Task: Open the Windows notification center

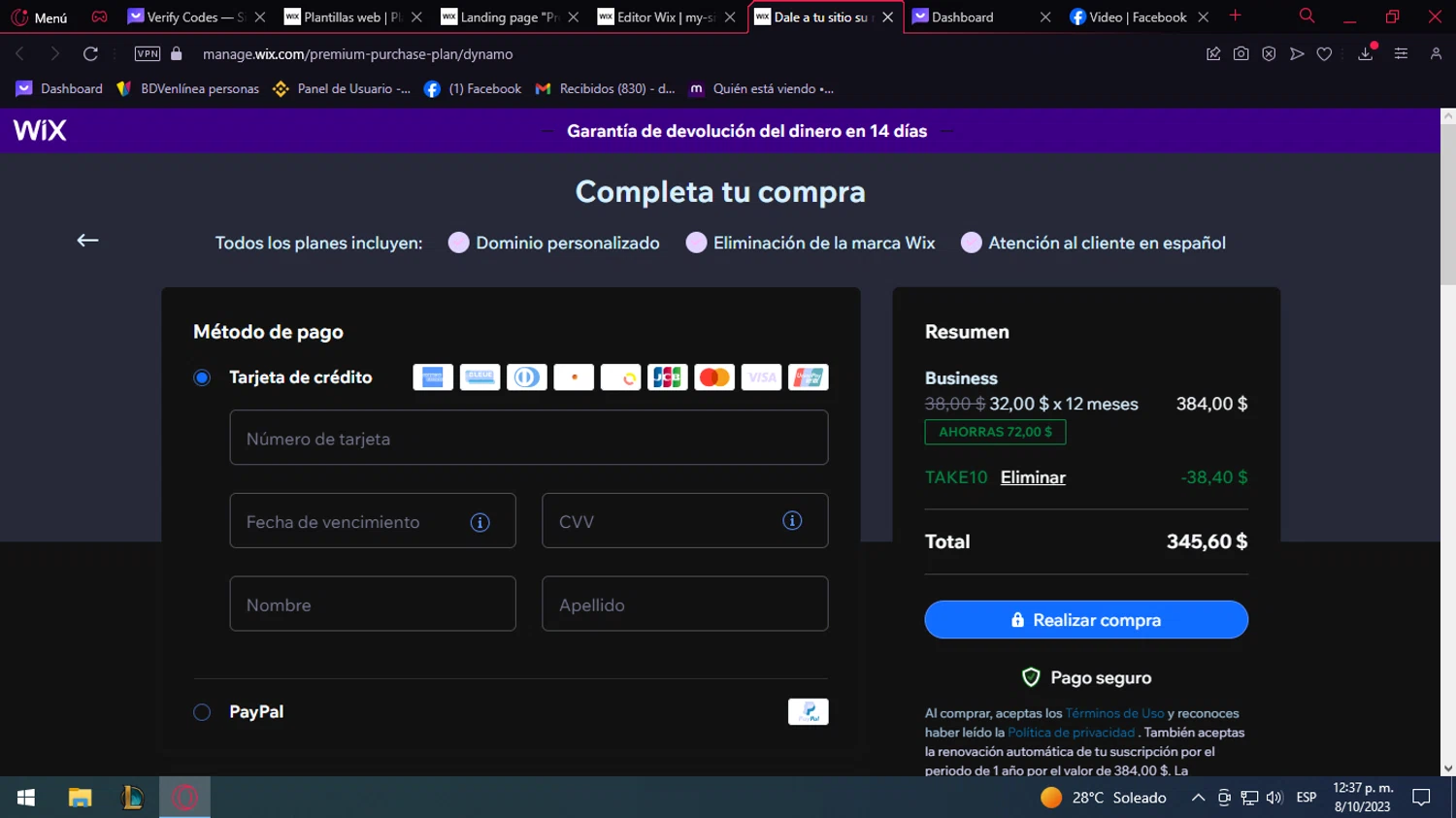Action: coord(1421,798)
